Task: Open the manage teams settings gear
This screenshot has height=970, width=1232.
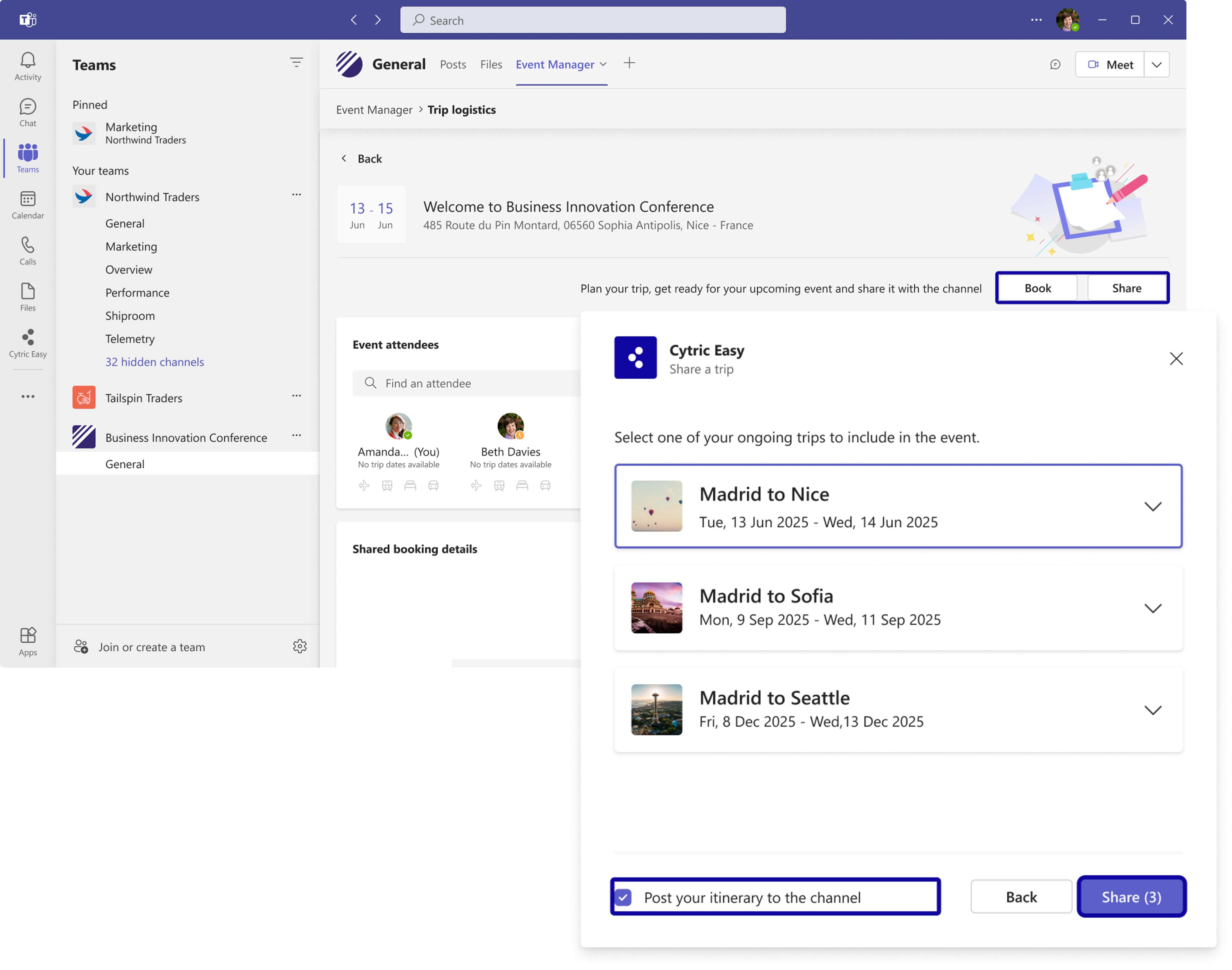Action: tap(300, 646)
